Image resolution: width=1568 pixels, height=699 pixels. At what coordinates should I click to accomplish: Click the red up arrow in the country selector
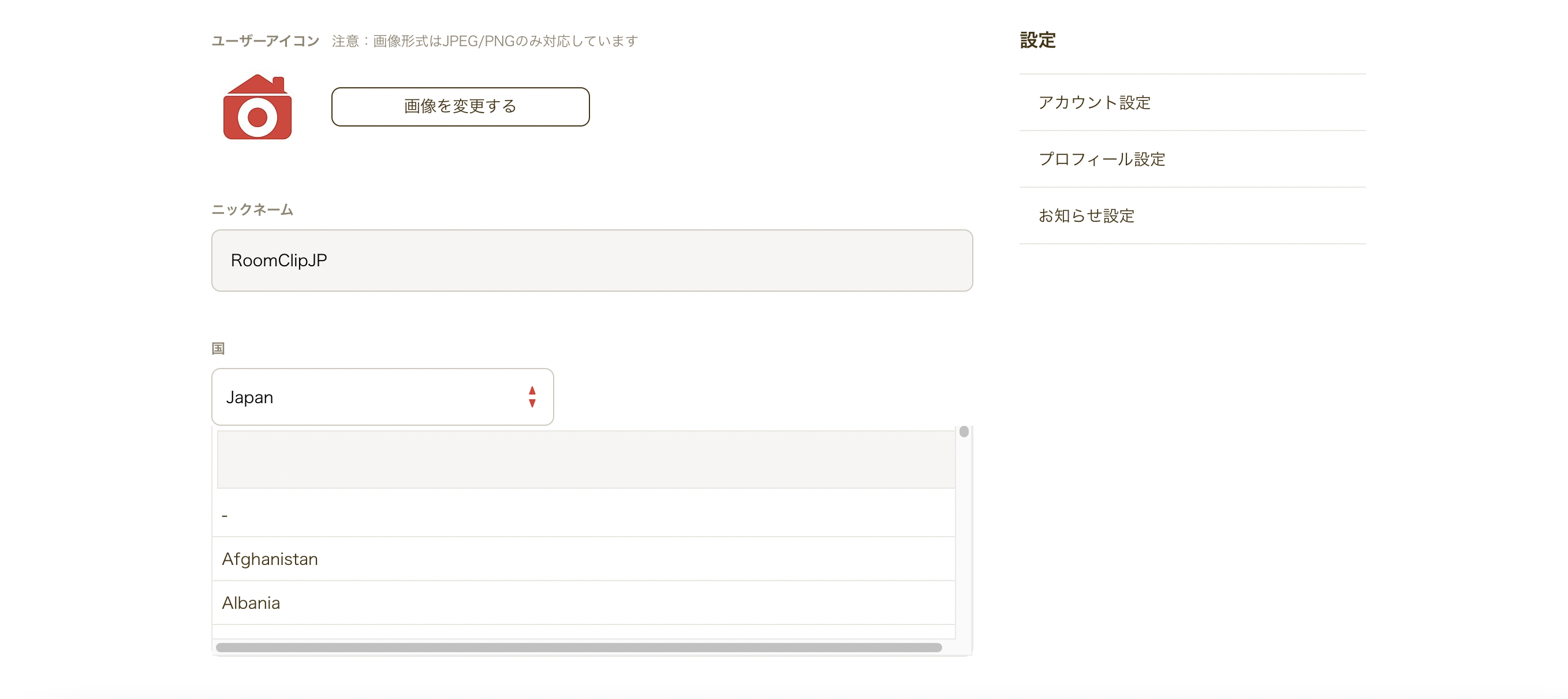point(532,391)
